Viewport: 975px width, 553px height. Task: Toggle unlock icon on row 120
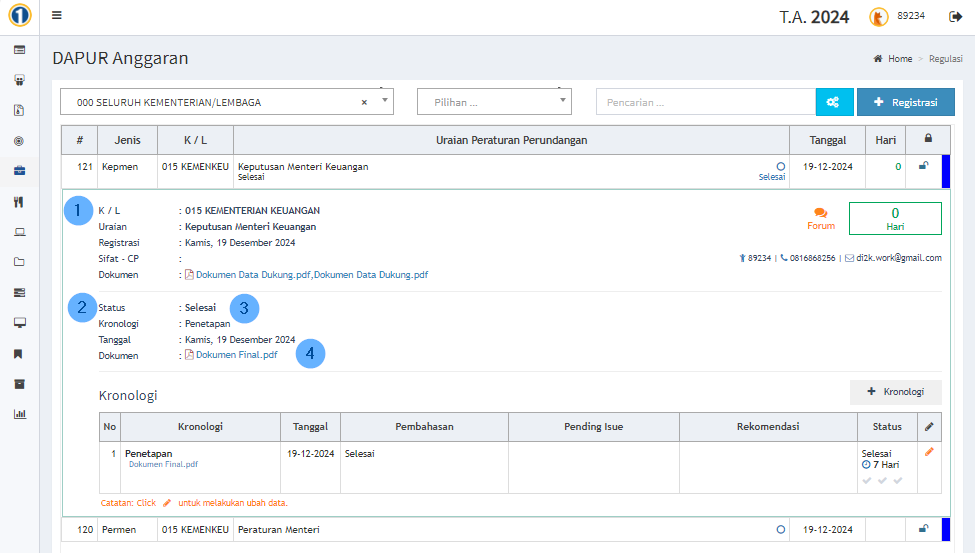[x=923, y=529]
